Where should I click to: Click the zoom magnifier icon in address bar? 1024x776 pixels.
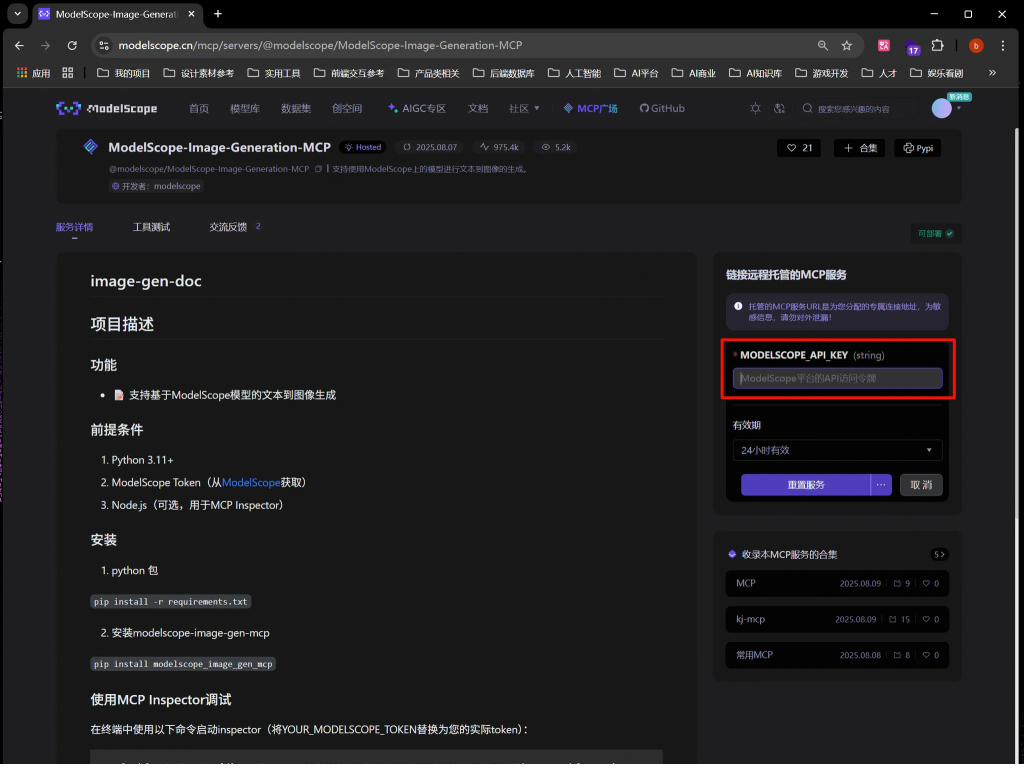point(822,45)
